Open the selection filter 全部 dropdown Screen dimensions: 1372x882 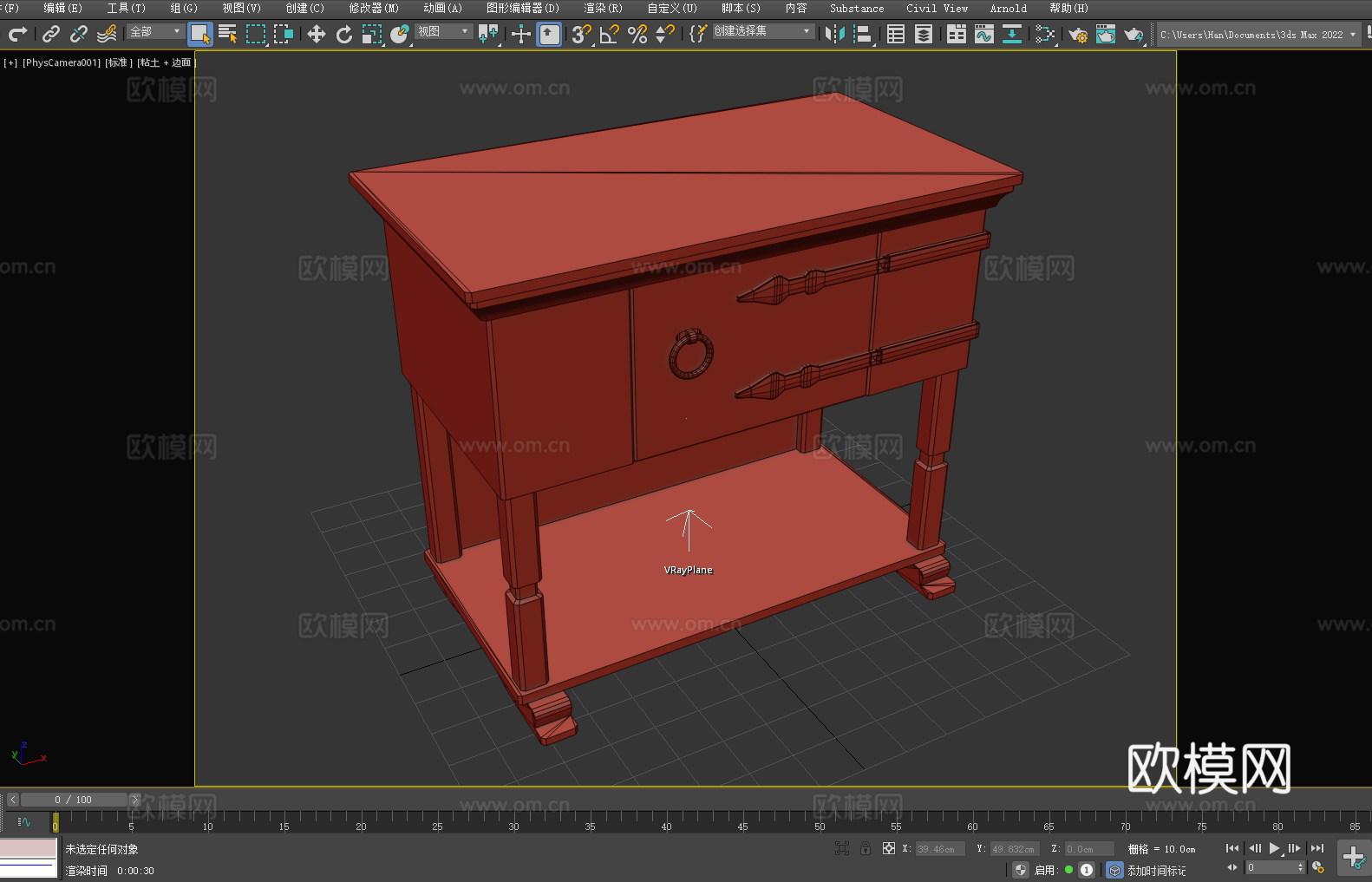[x=154, y=31]
